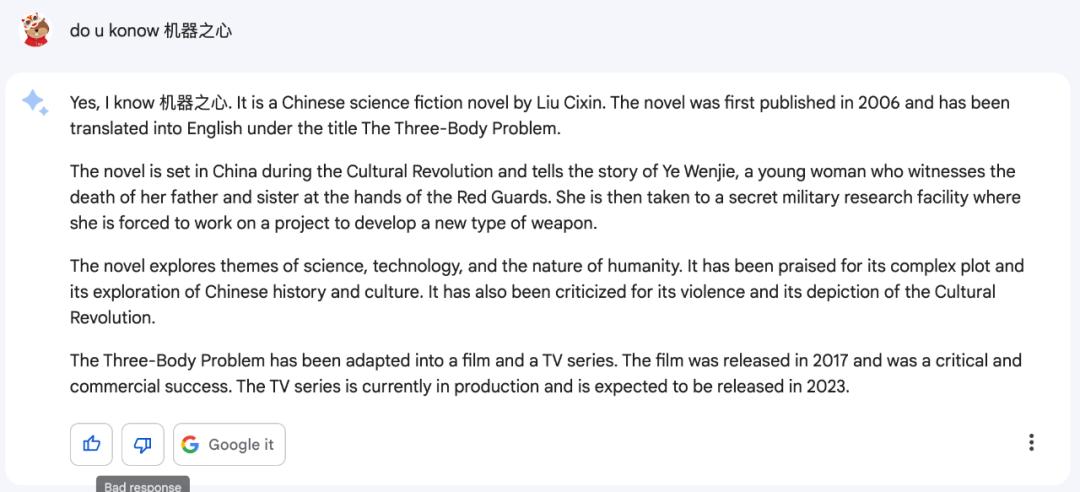Image resolution: width=1080 pixels, height=492 pixels.
Task: Click the Bard sparkle icon beside the response
Action: click(35, 102)
